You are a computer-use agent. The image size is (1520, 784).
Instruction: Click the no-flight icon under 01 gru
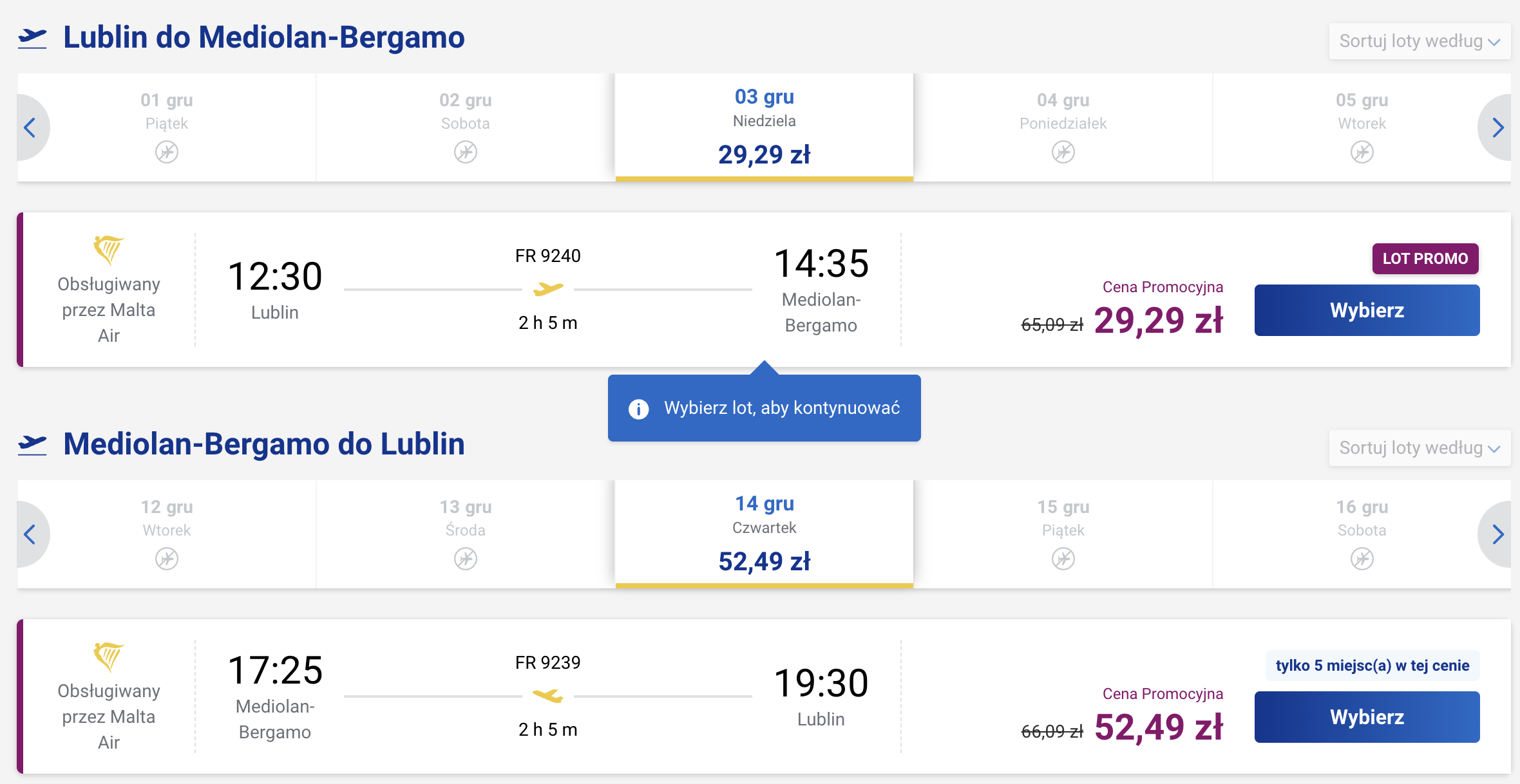tap(167, 153)
